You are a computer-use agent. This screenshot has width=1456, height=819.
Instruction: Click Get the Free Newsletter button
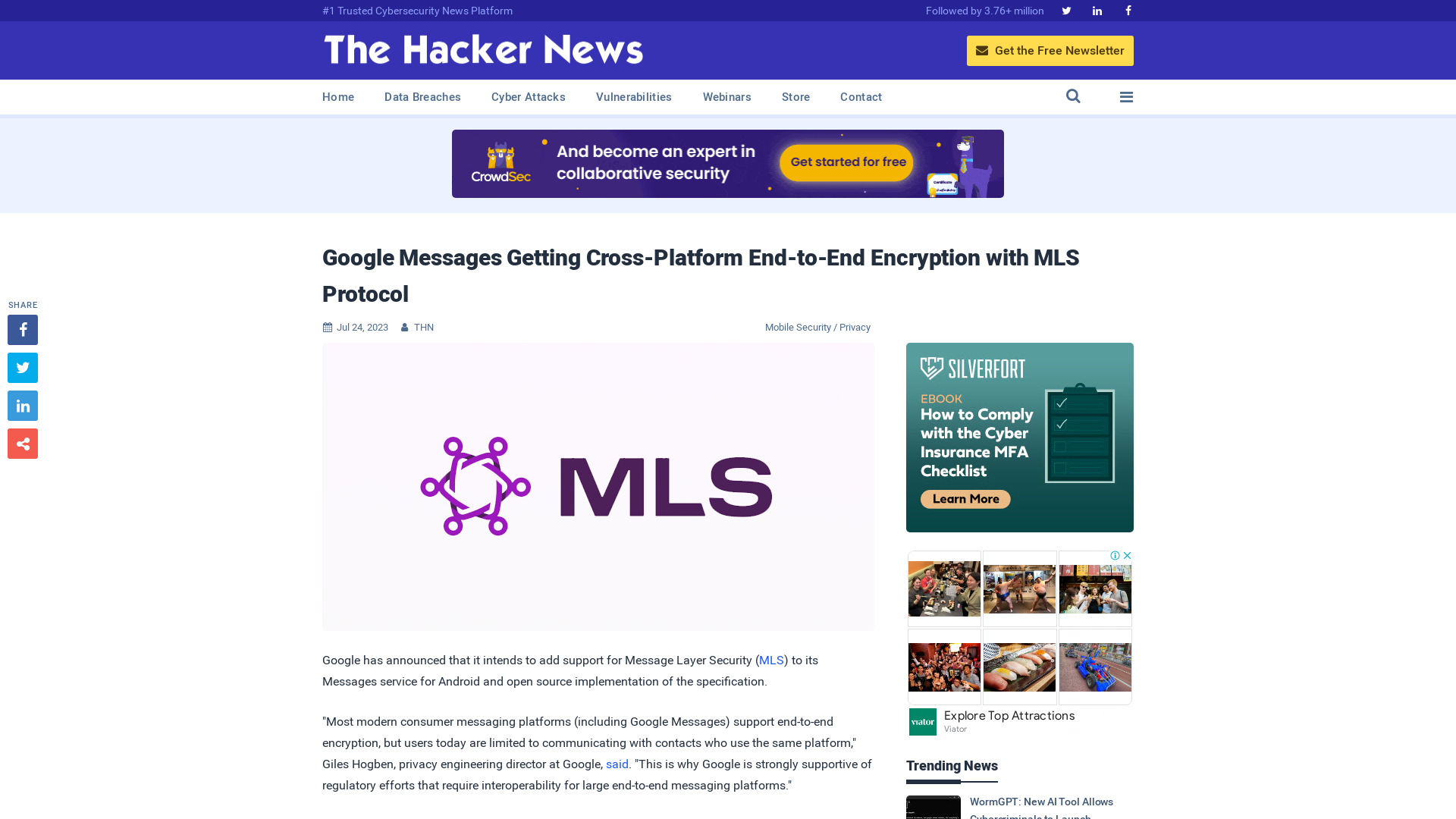(1050, 50)
